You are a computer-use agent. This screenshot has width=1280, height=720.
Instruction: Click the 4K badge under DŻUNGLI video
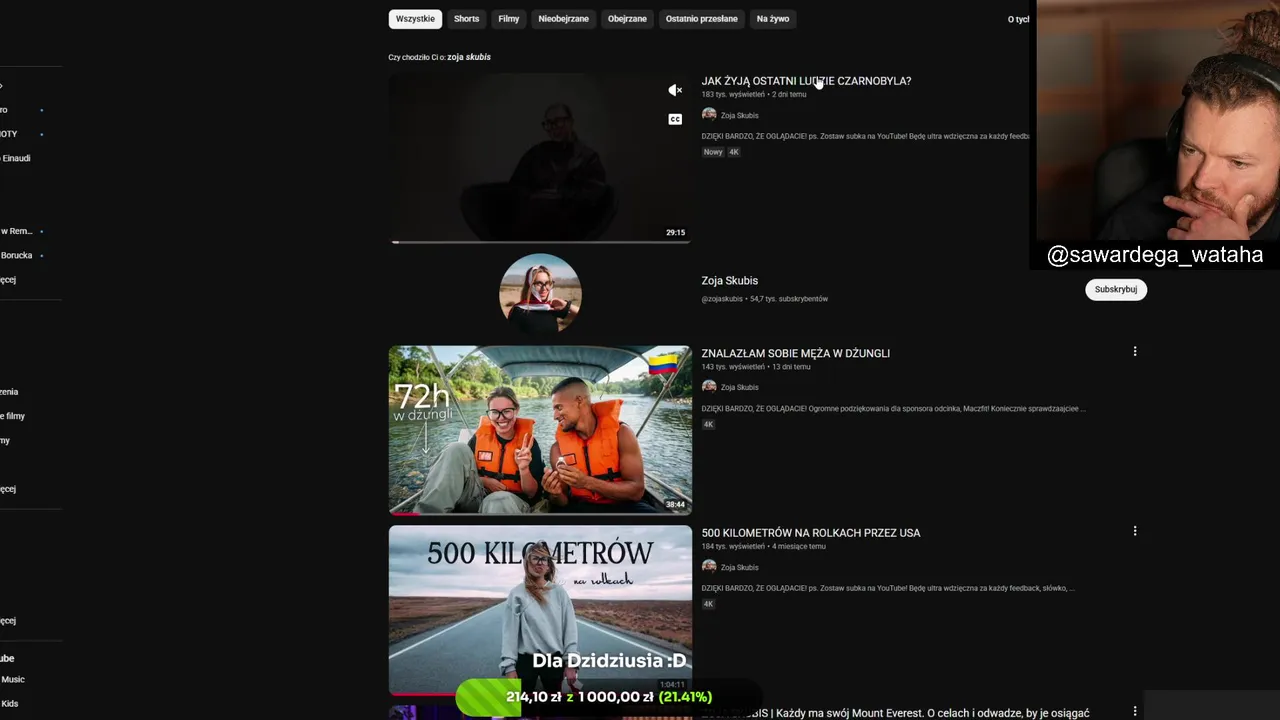point(708,424)
